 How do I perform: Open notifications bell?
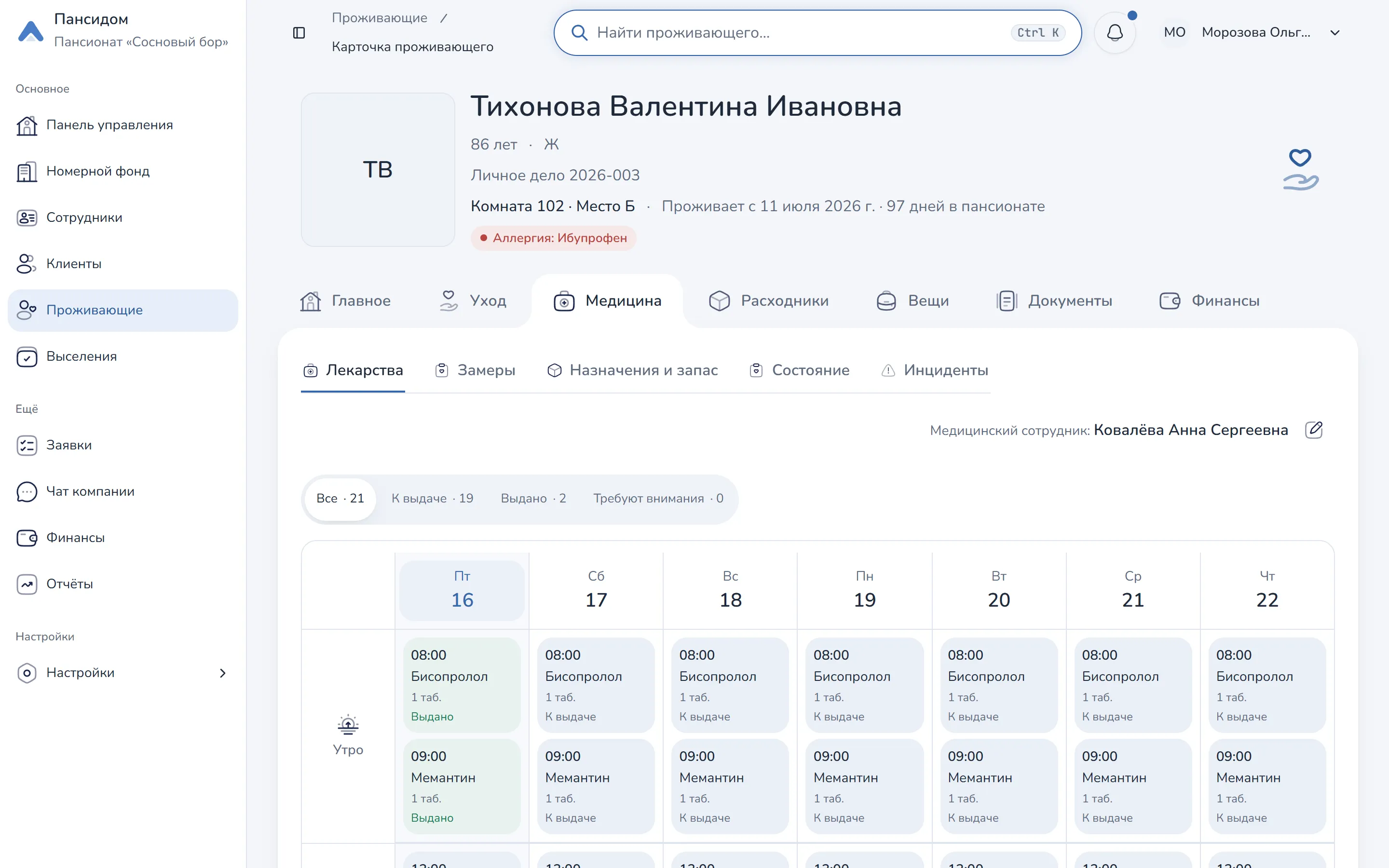(1115, 33)
